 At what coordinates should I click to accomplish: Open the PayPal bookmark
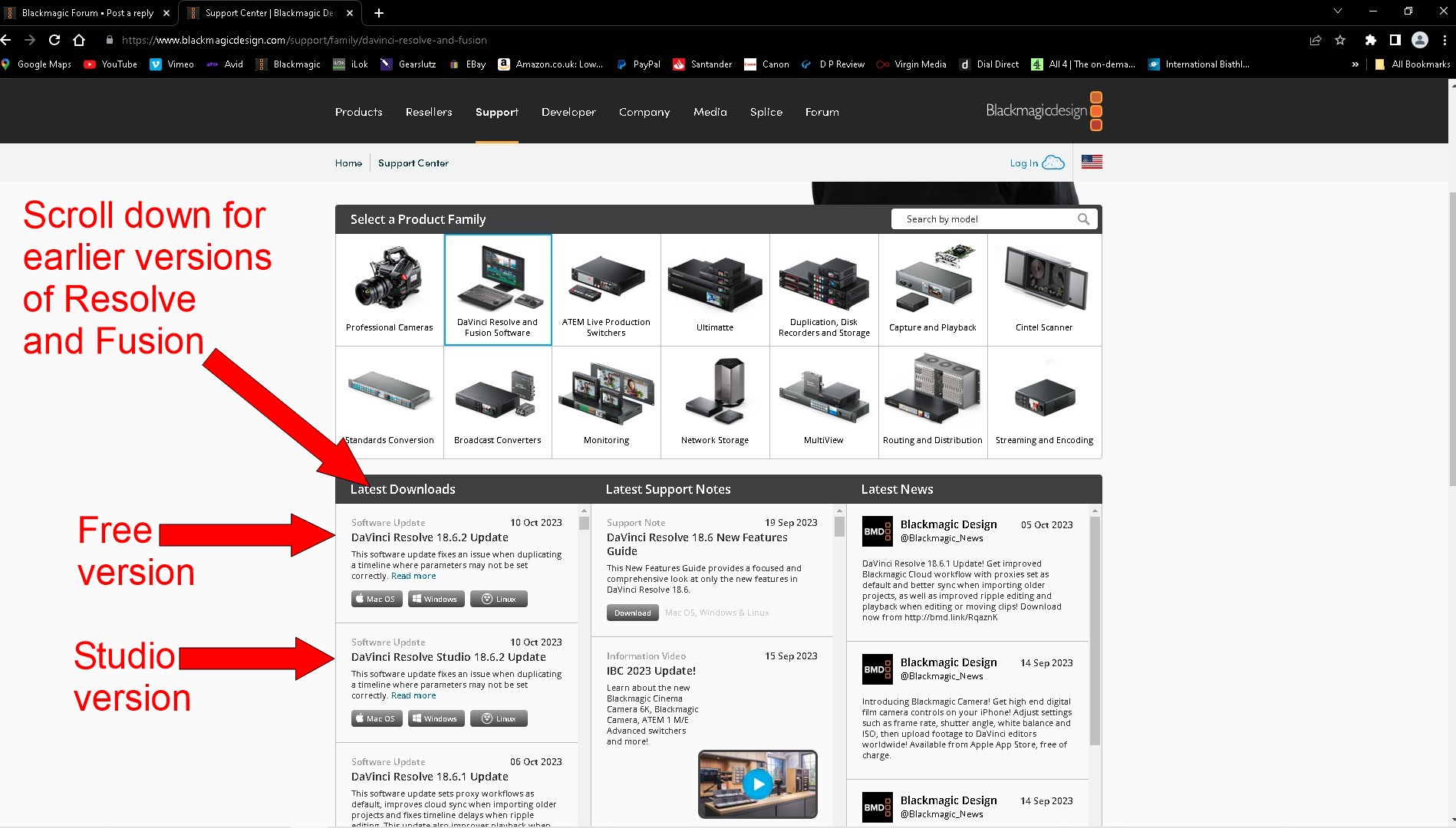pyautogui.click(x=638, y=64)
